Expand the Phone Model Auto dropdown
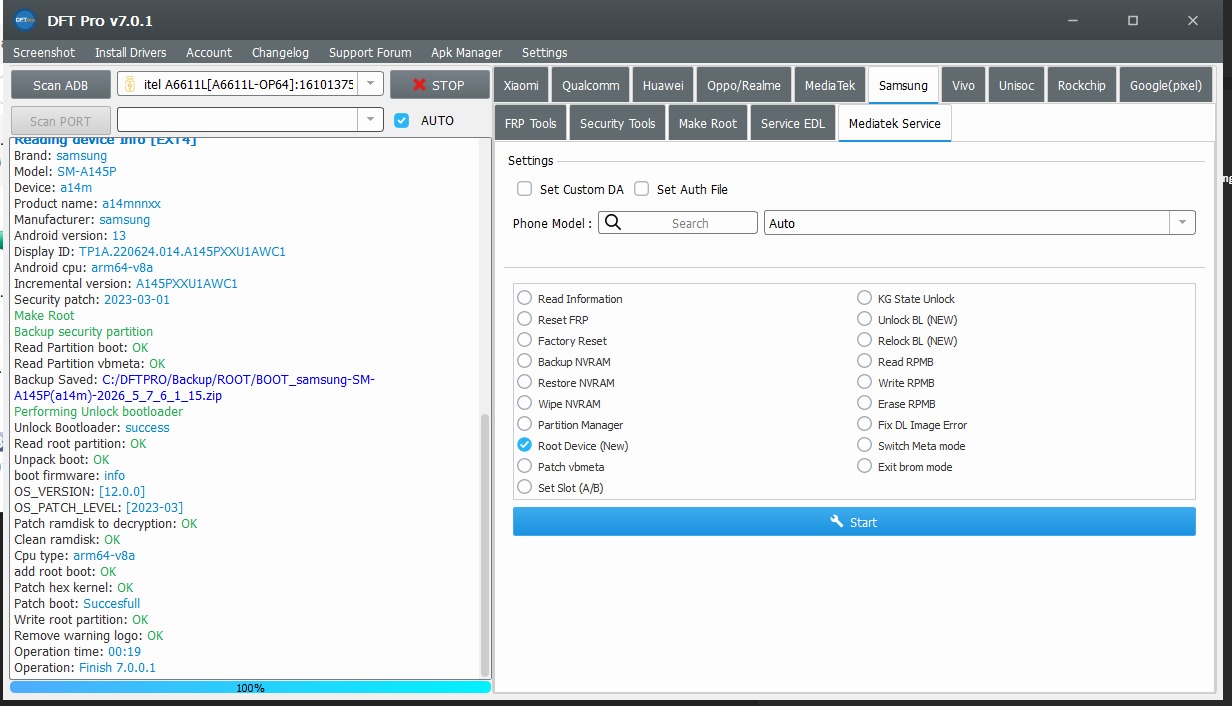 [x=1183, y=223]
